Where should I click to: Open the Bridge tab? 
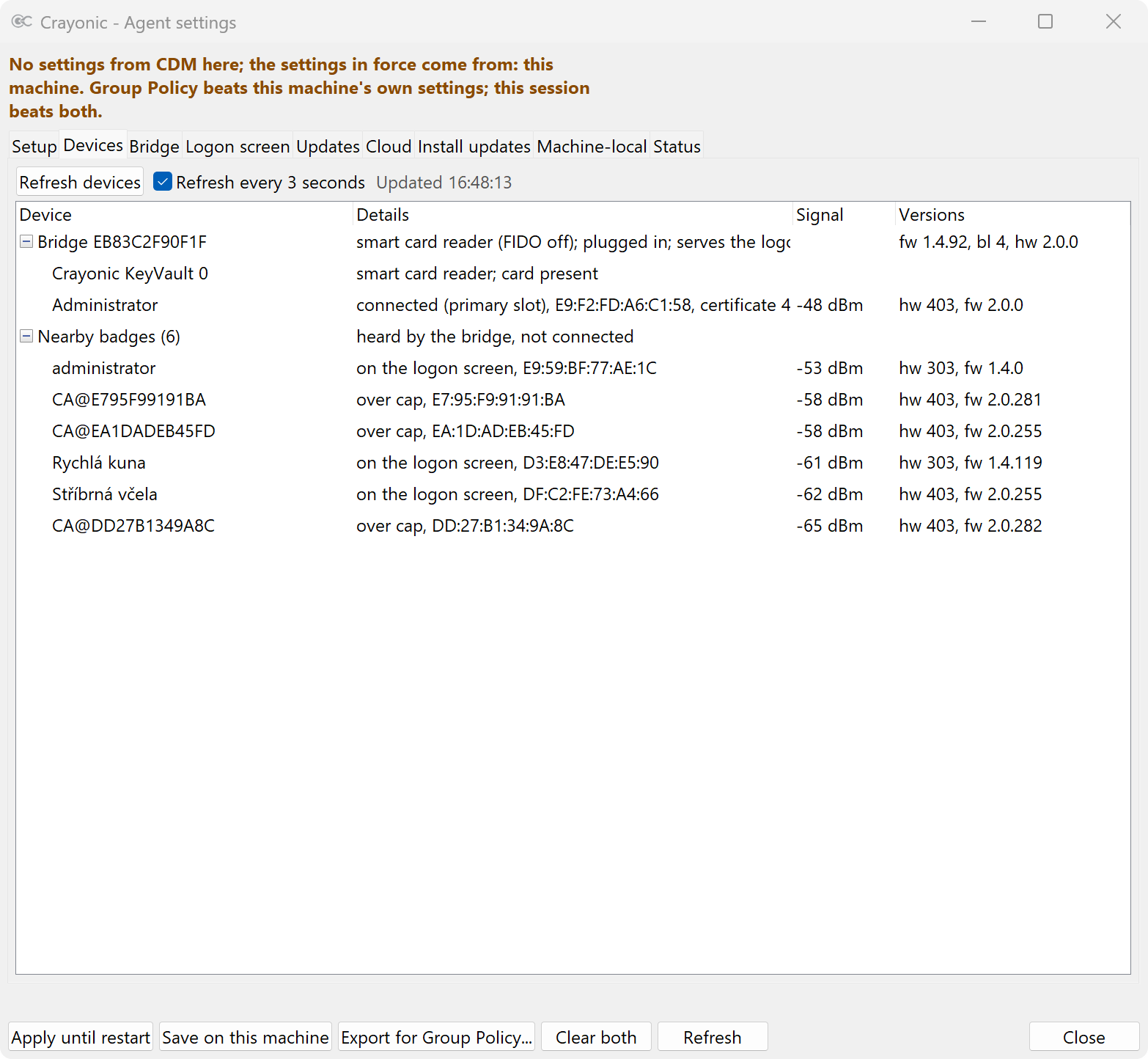pos(155,146)
